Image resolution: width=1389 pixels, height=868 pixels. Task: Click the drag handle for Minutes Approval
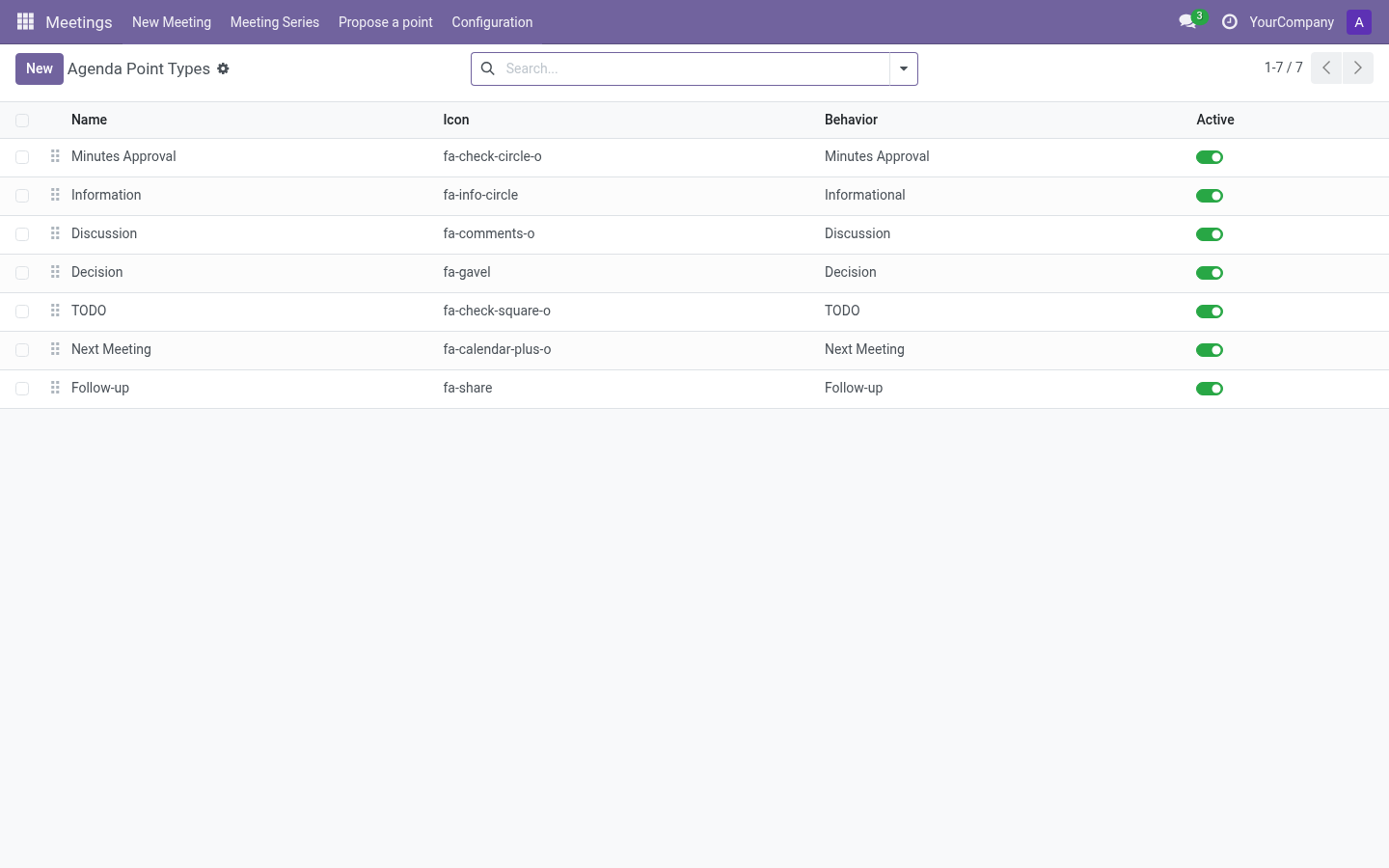coord(55,156)
